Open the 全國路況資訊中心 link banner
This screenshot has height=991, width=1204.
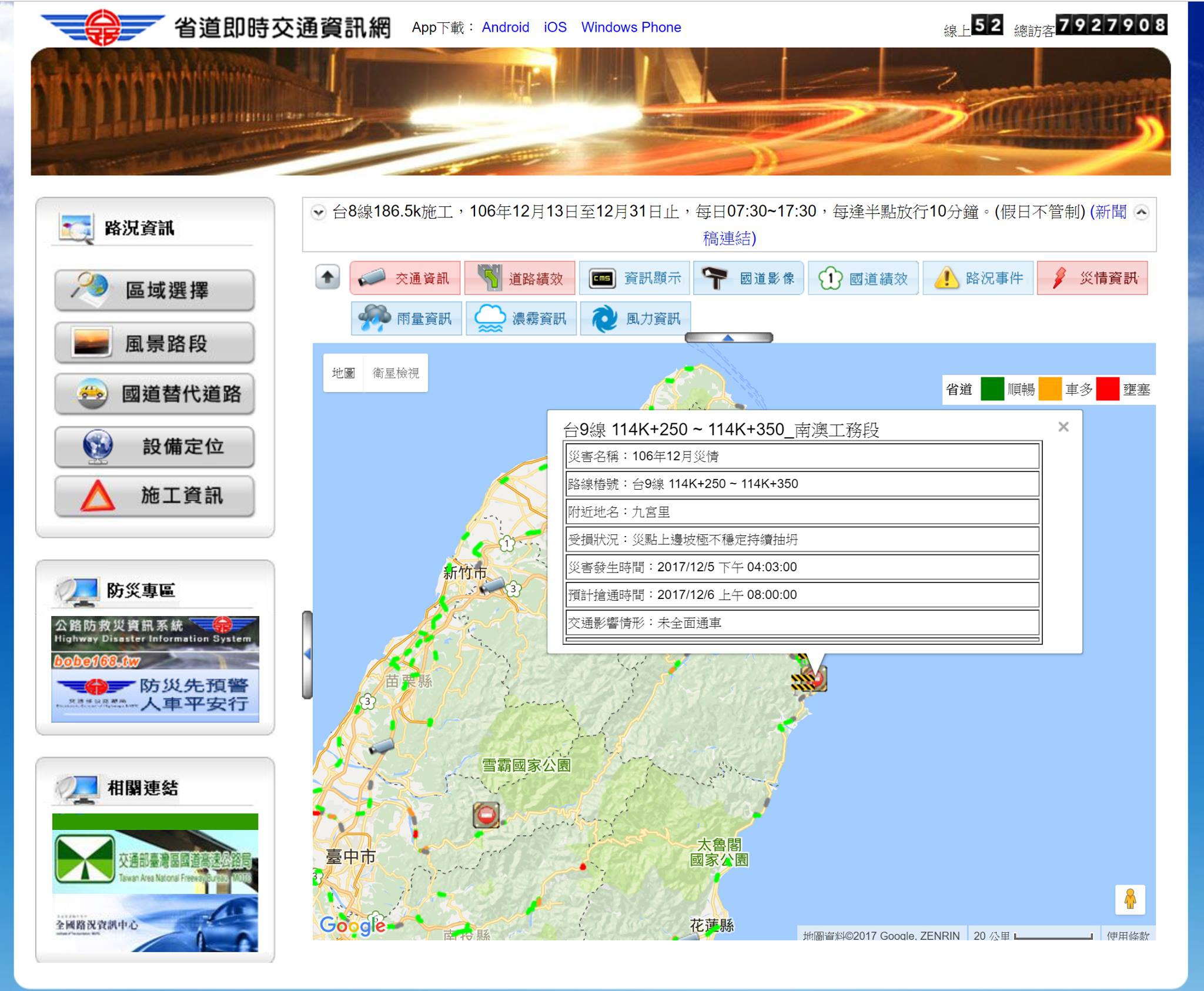pyautogui.click(x=155, y=923)
